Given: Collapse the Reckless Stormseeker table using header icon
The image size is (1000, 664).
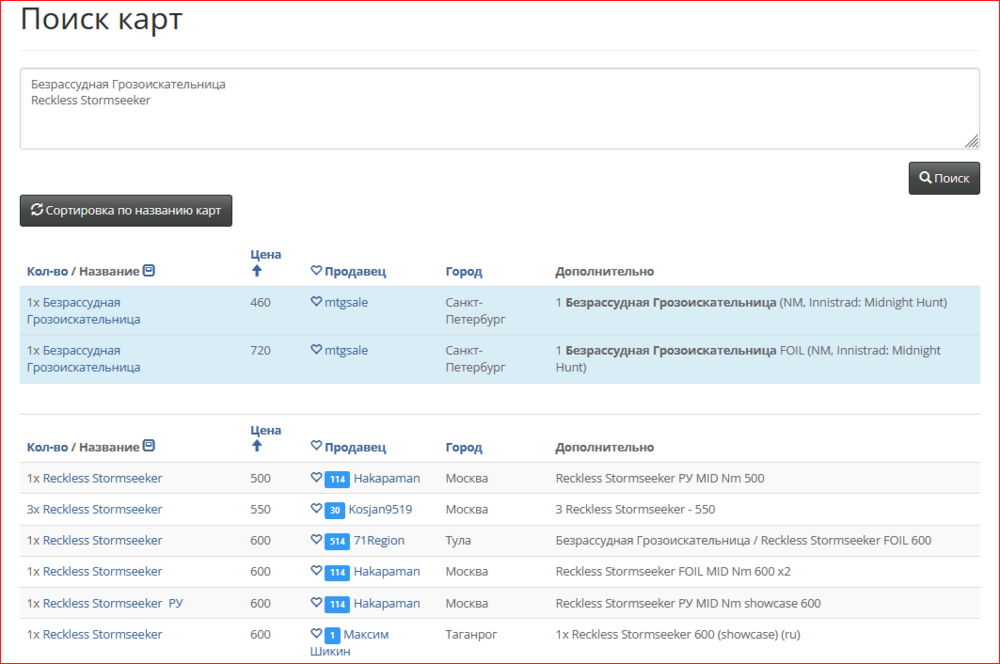Looking at the screenshot, I should click(149, 446).
